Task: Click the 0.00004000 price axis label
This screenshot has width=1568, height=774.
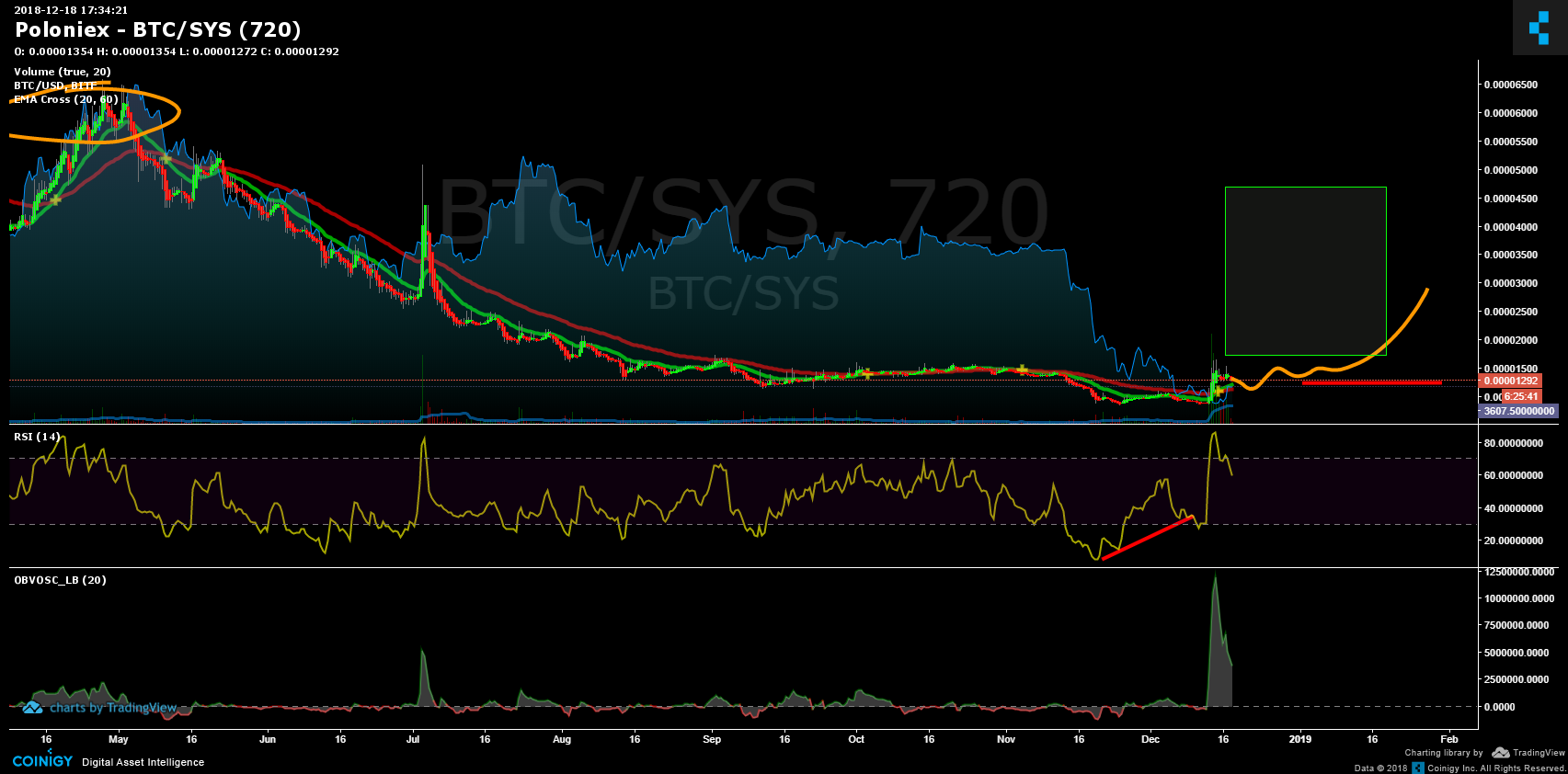Action: click(x=1511, y=227)
